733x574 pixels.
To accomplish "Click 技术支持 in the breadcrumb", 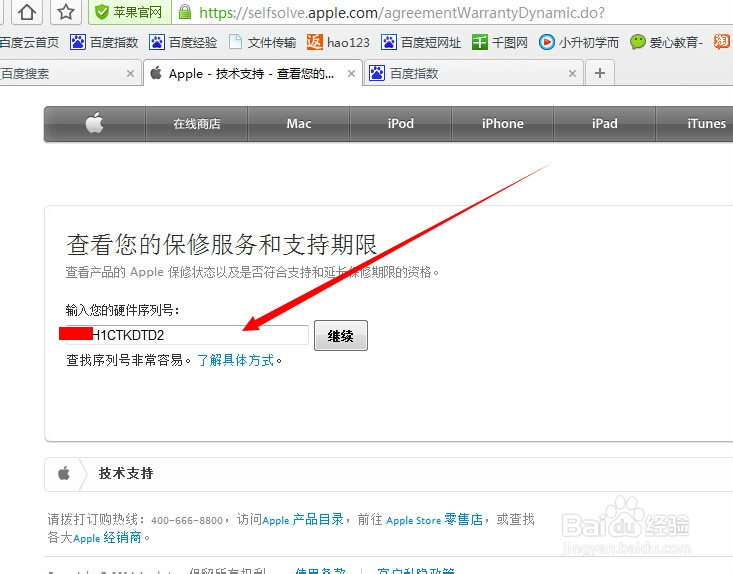I will pyautogui.click(x=126, y=474).
